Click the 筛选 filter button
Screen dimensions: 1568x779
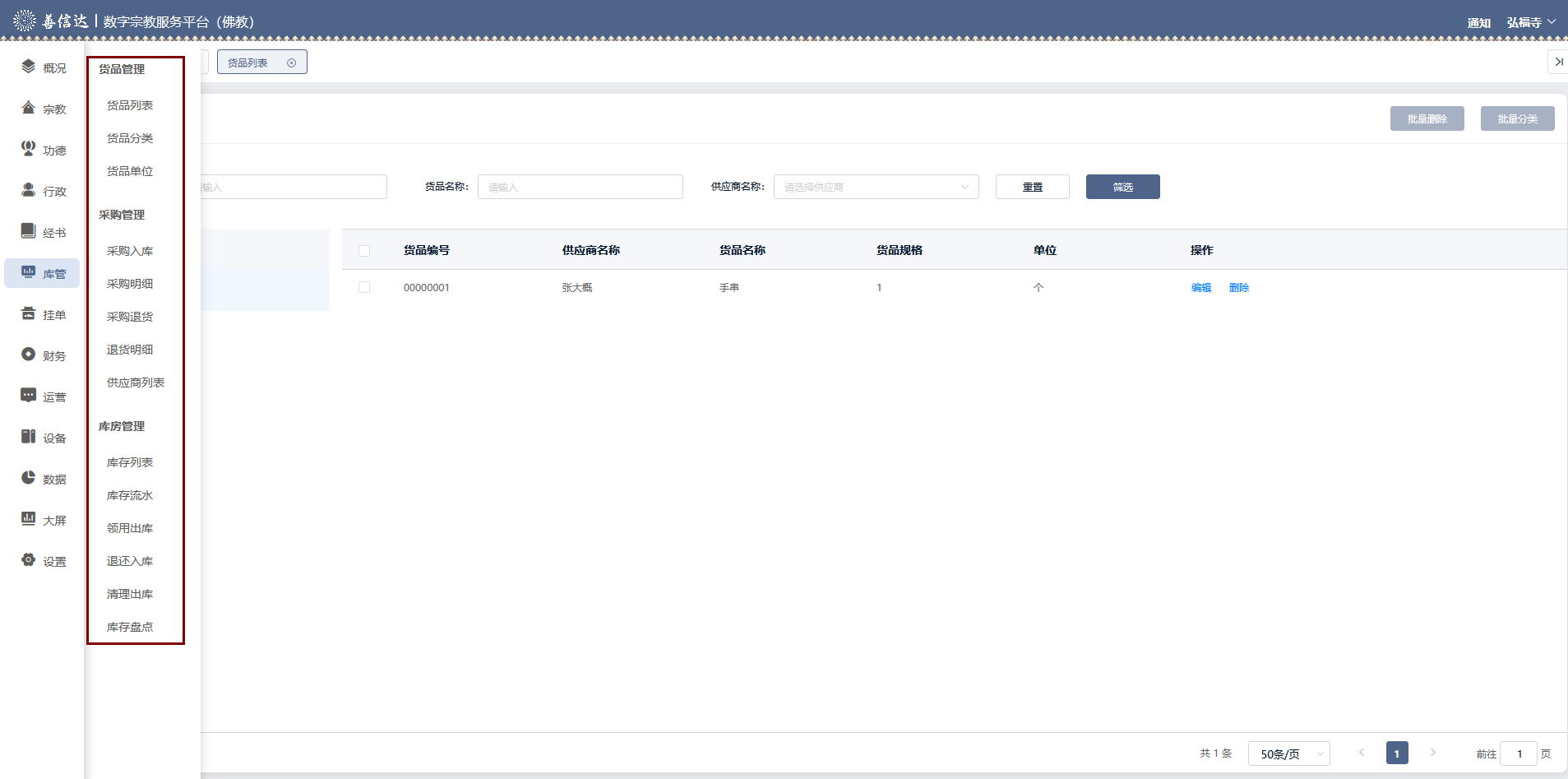[x=1122, y=187]
